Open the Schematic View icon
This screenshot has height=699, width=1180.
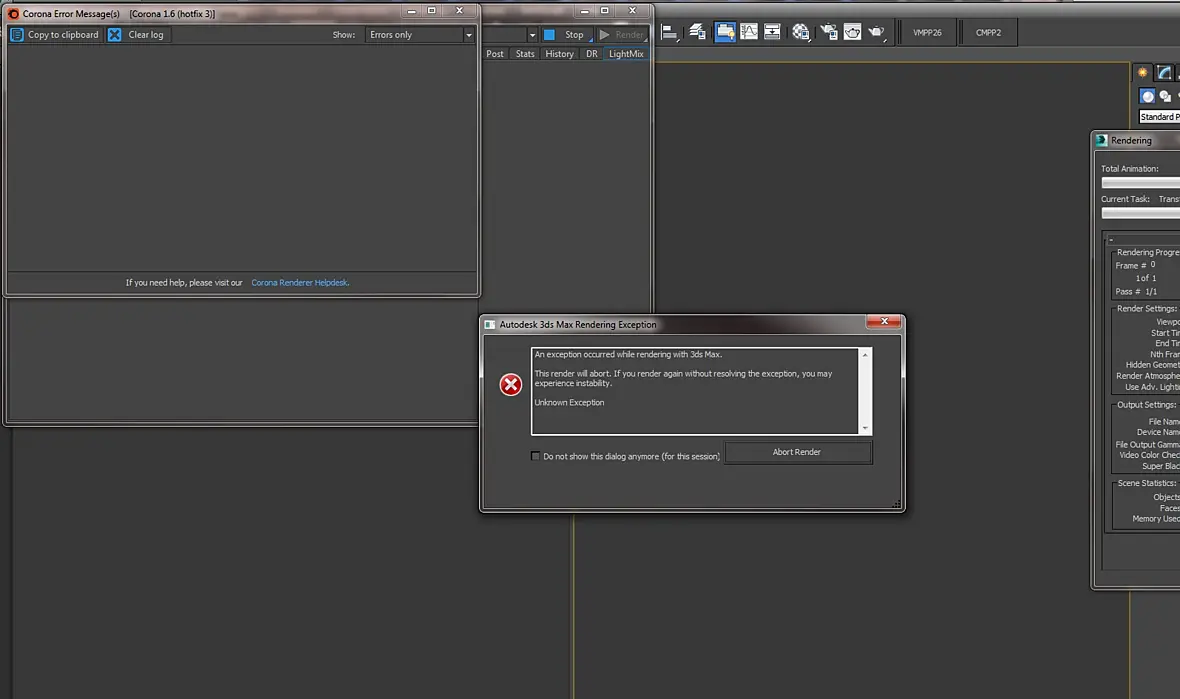[x=772, y=32]
